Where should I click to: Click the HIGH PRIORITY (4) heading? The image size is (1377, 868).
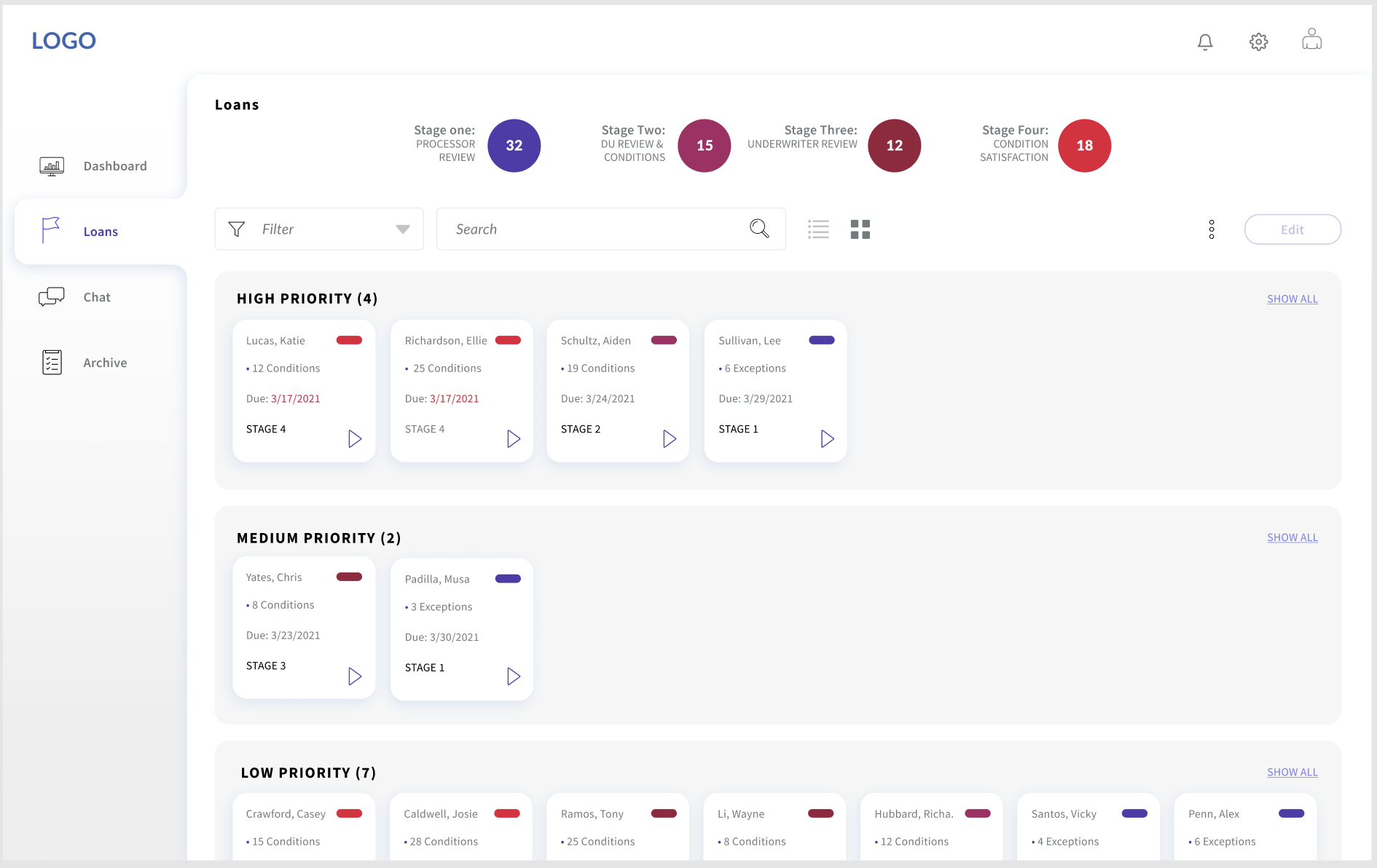tap(307, 299)
